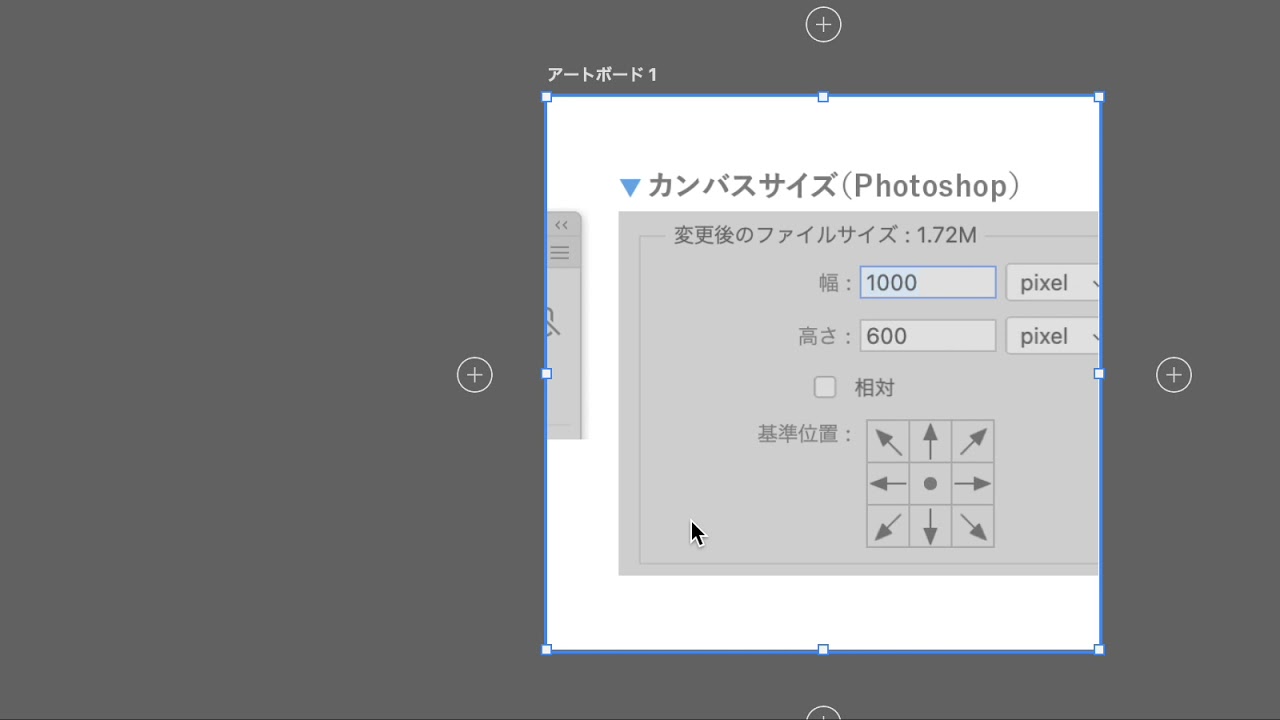Select the bottom-right arrow in the 基準位置 grid

(972, 526)
